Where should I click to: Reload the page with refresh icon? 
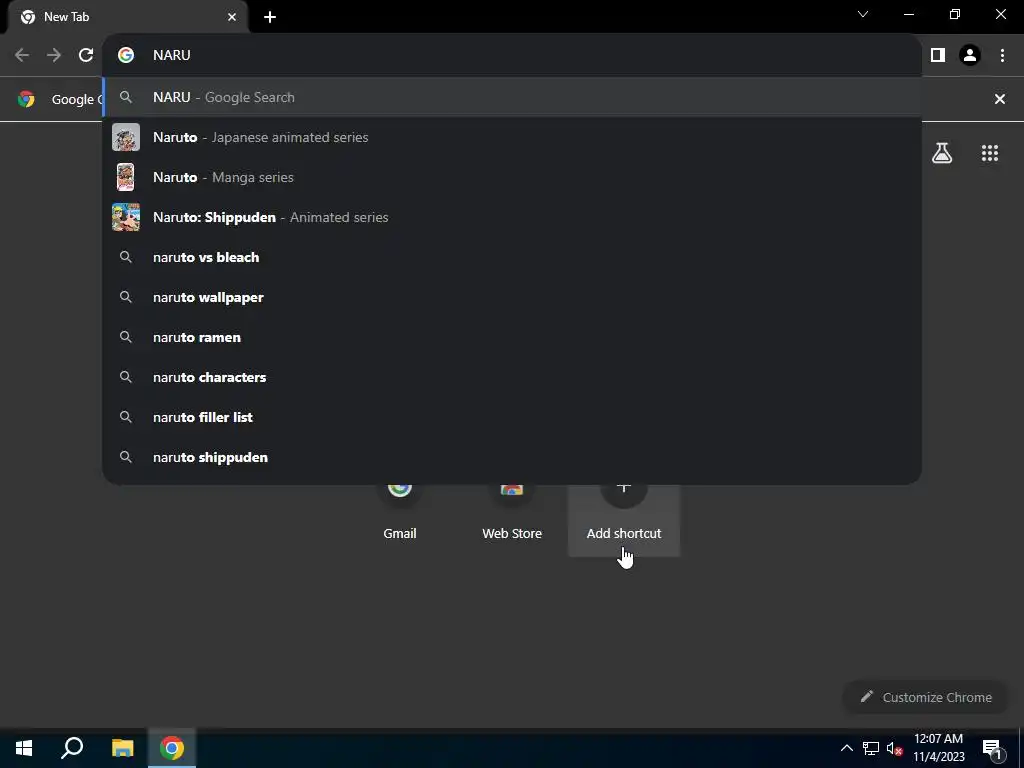tap(86, 55)
